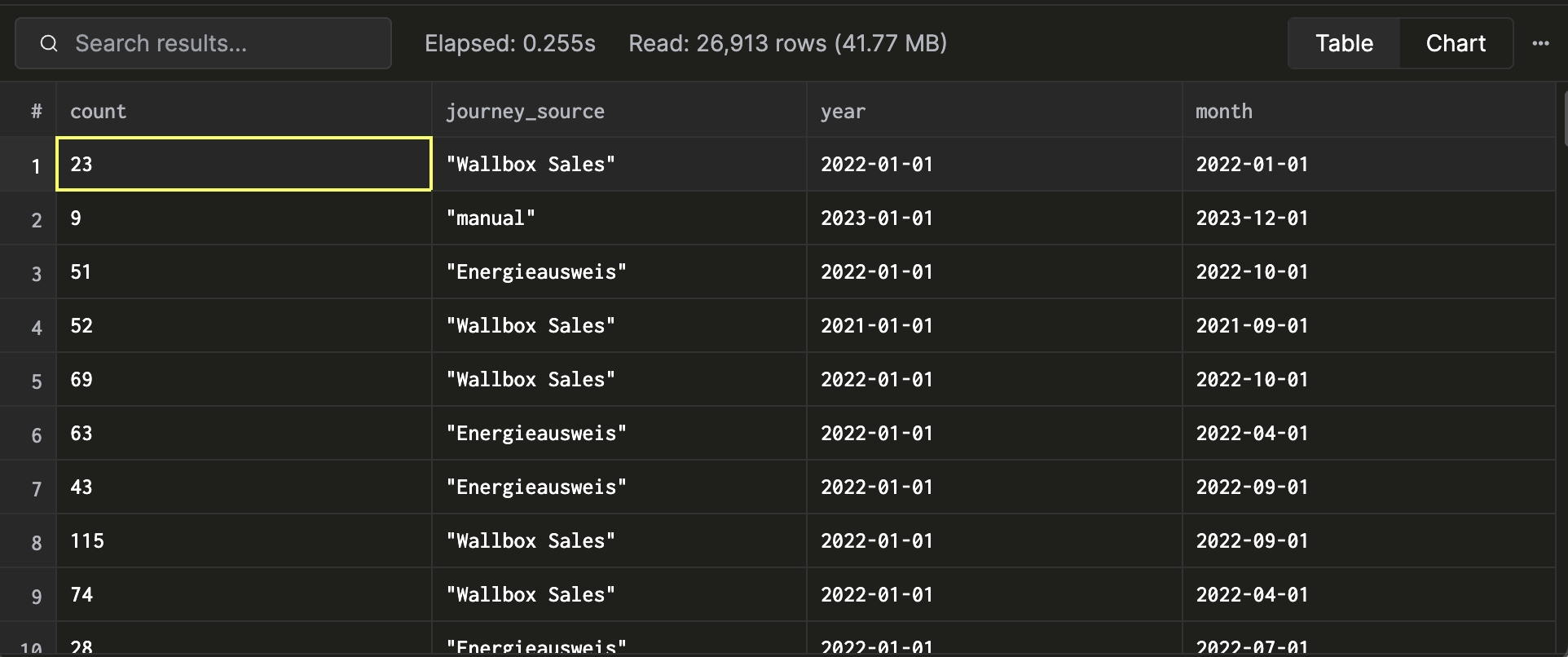
Task: Switch to the Table view tab
Action: 1344,43
